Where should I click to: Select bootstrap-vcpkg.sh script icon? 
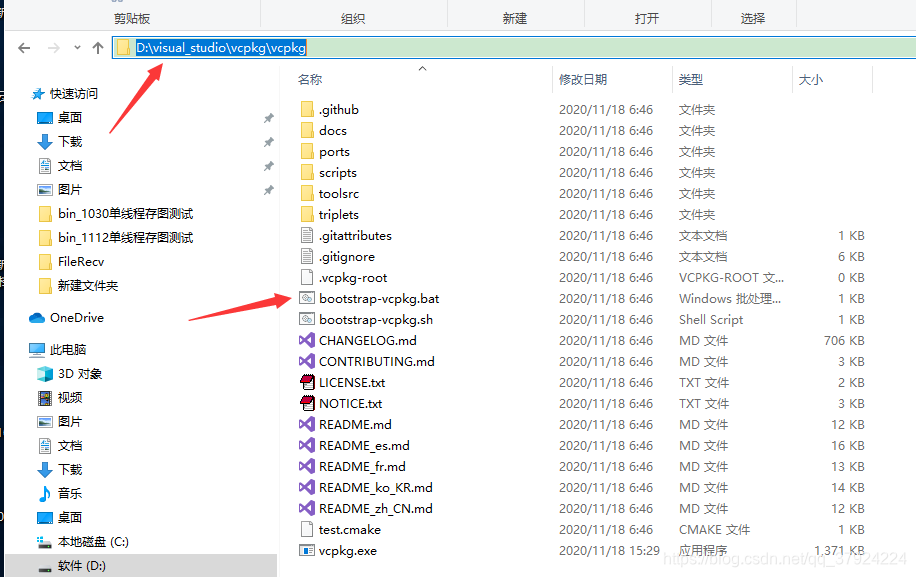[307, 319]
